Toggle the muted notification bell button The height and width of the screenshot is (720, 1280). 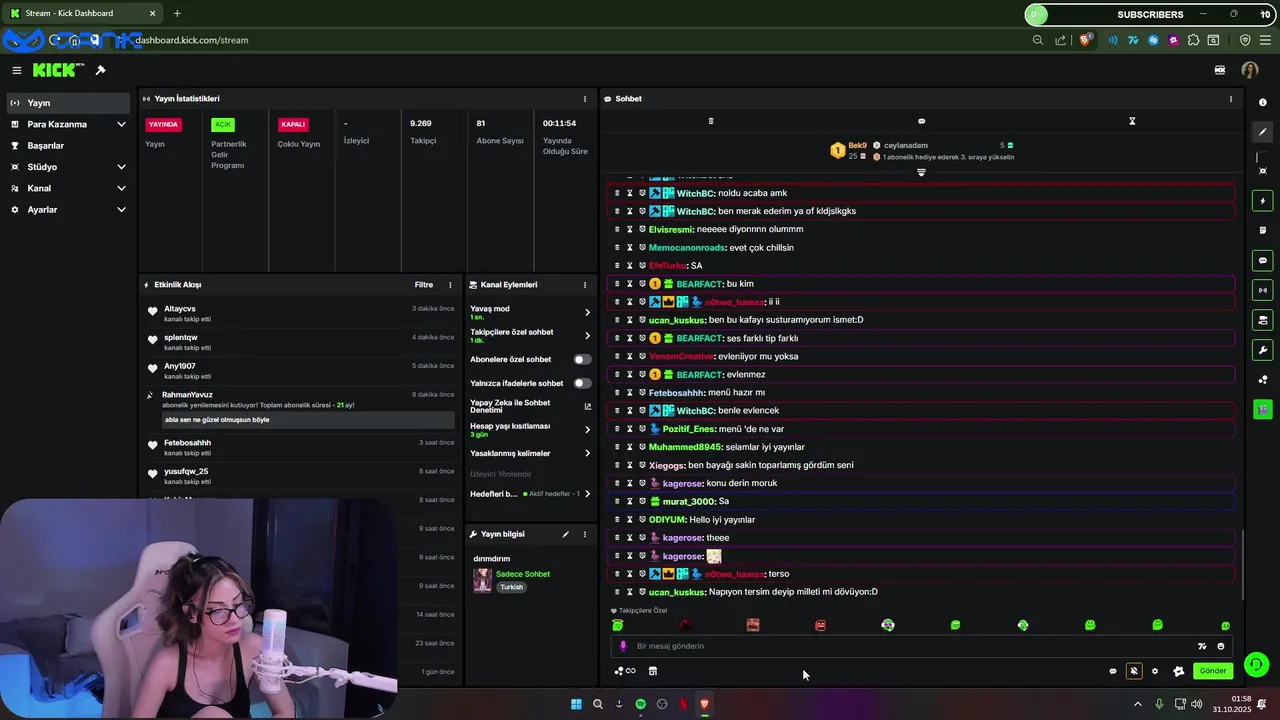(1134, 671)
